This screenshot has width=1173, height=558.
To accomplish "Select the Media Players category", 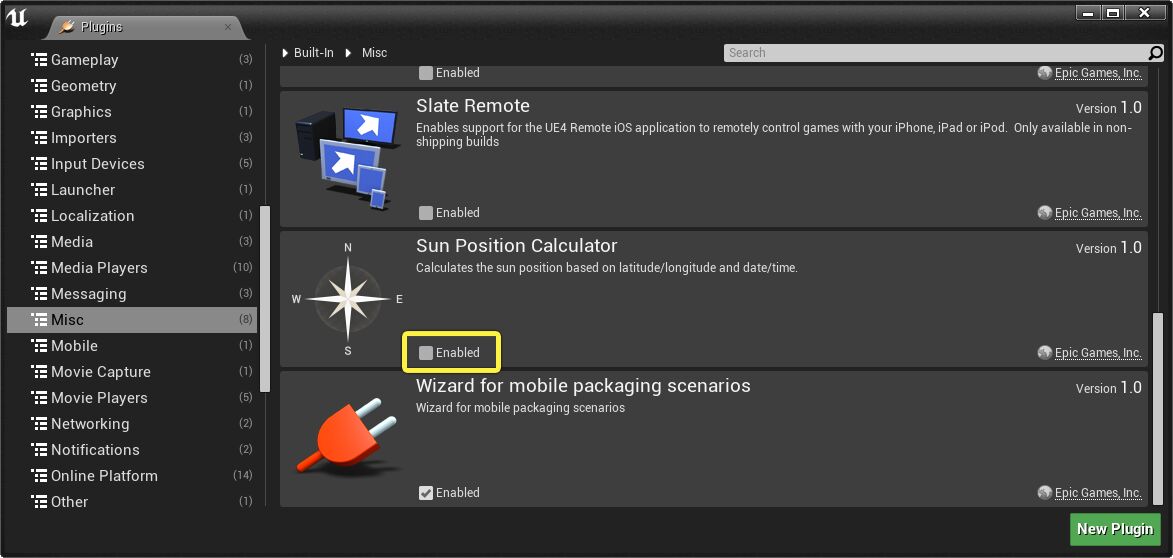I will (99, 268).
